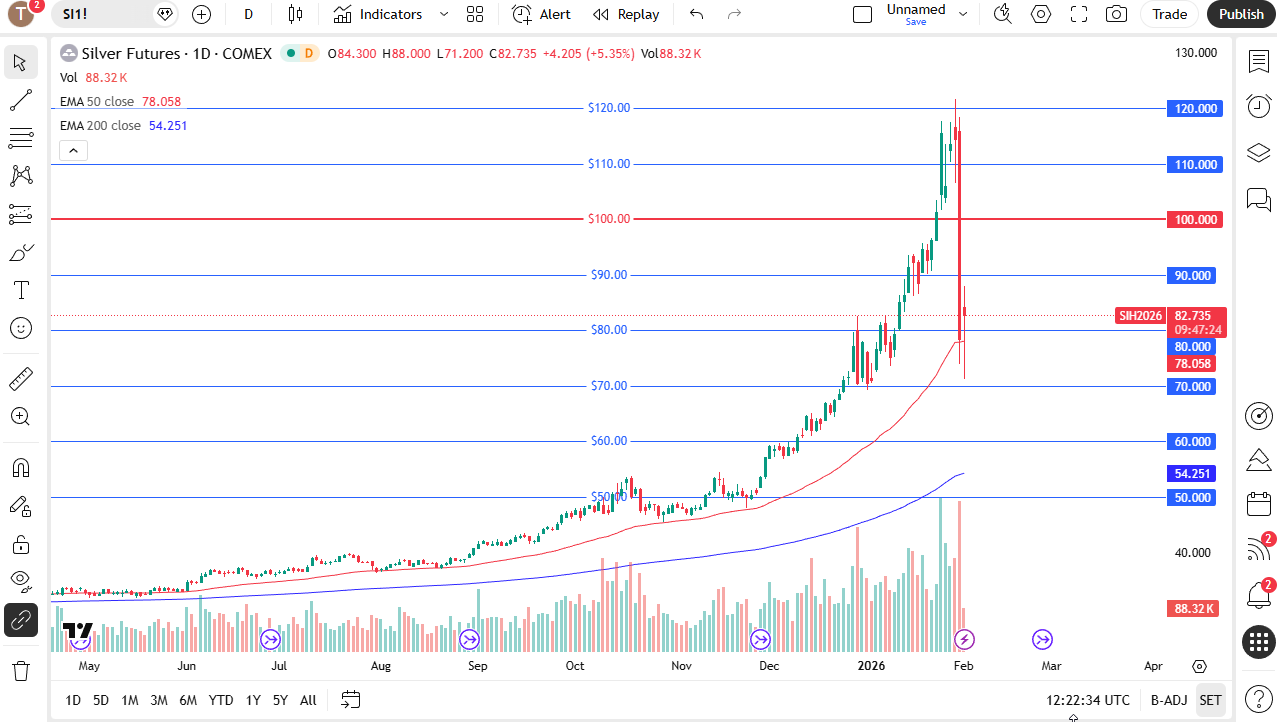
Task: Toggle stay in drawing mode
Action: (20, 506)
